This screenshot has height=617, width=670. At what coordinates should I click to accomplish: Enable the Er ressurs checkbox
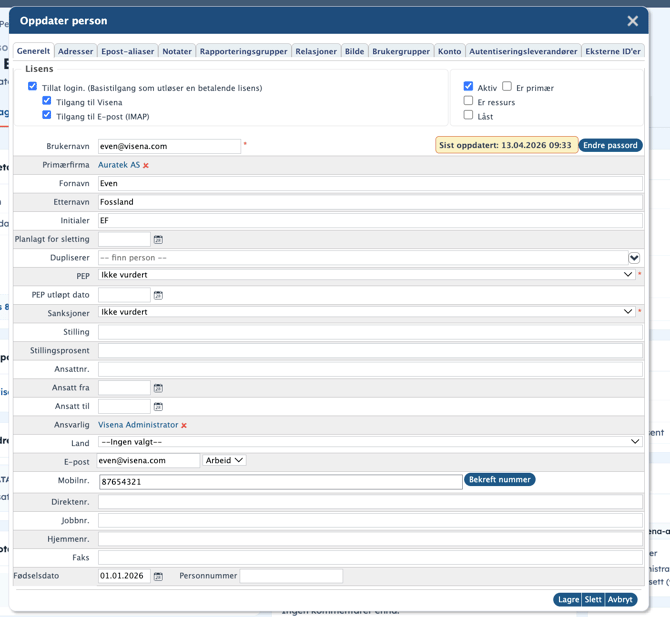click(x=468, y=101)
